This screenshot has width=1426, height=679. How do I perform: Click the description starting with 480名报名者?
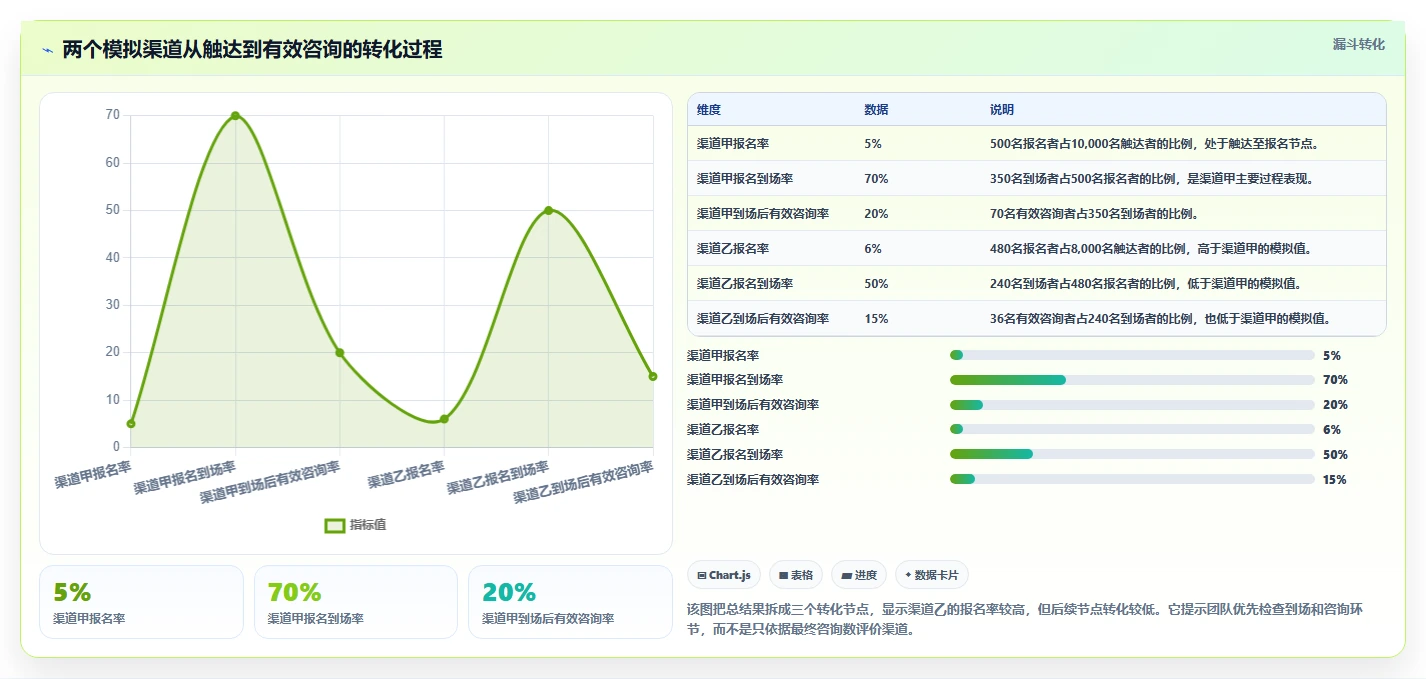tap(1151, 248)
